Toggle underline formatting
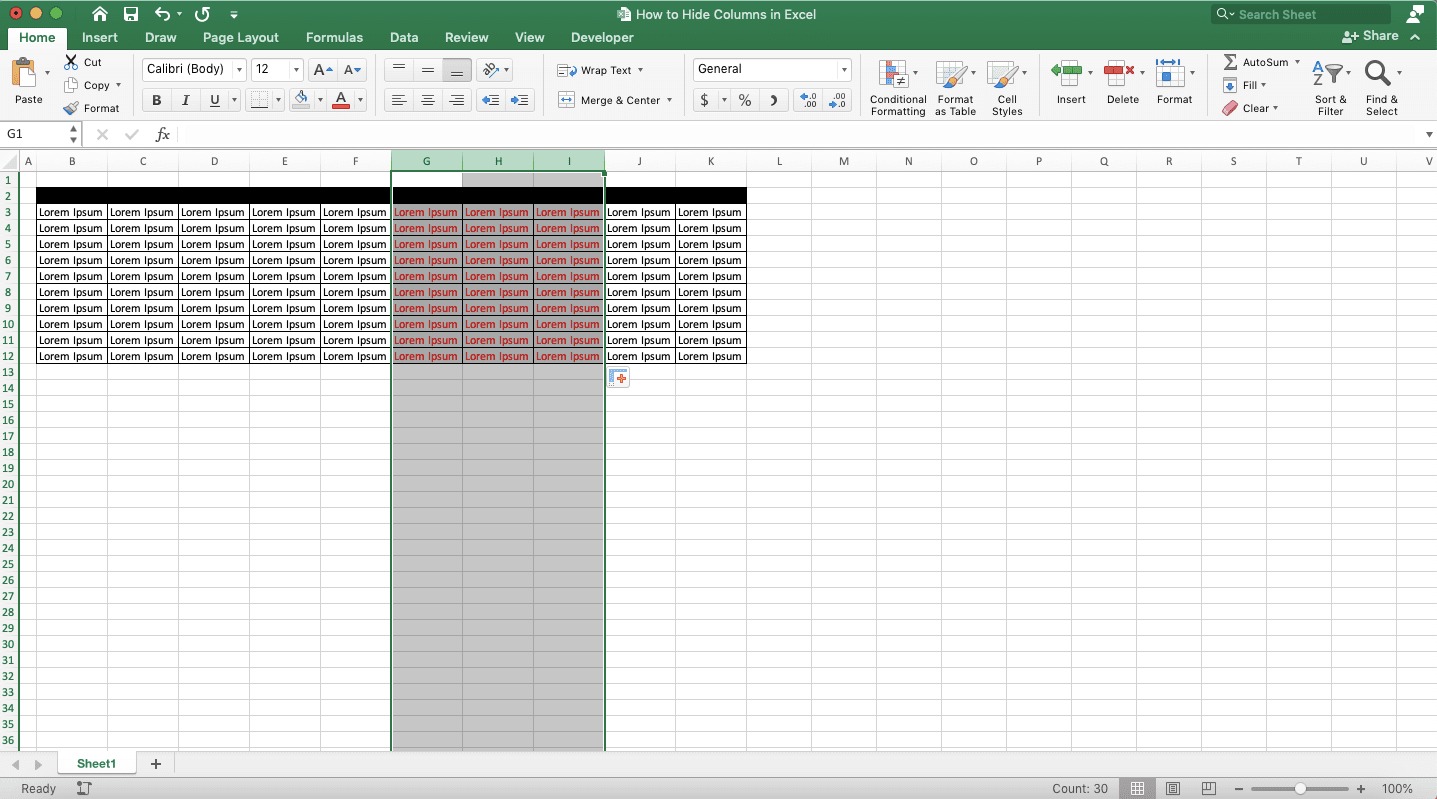 pyautogui.click(x=213, y=100)
